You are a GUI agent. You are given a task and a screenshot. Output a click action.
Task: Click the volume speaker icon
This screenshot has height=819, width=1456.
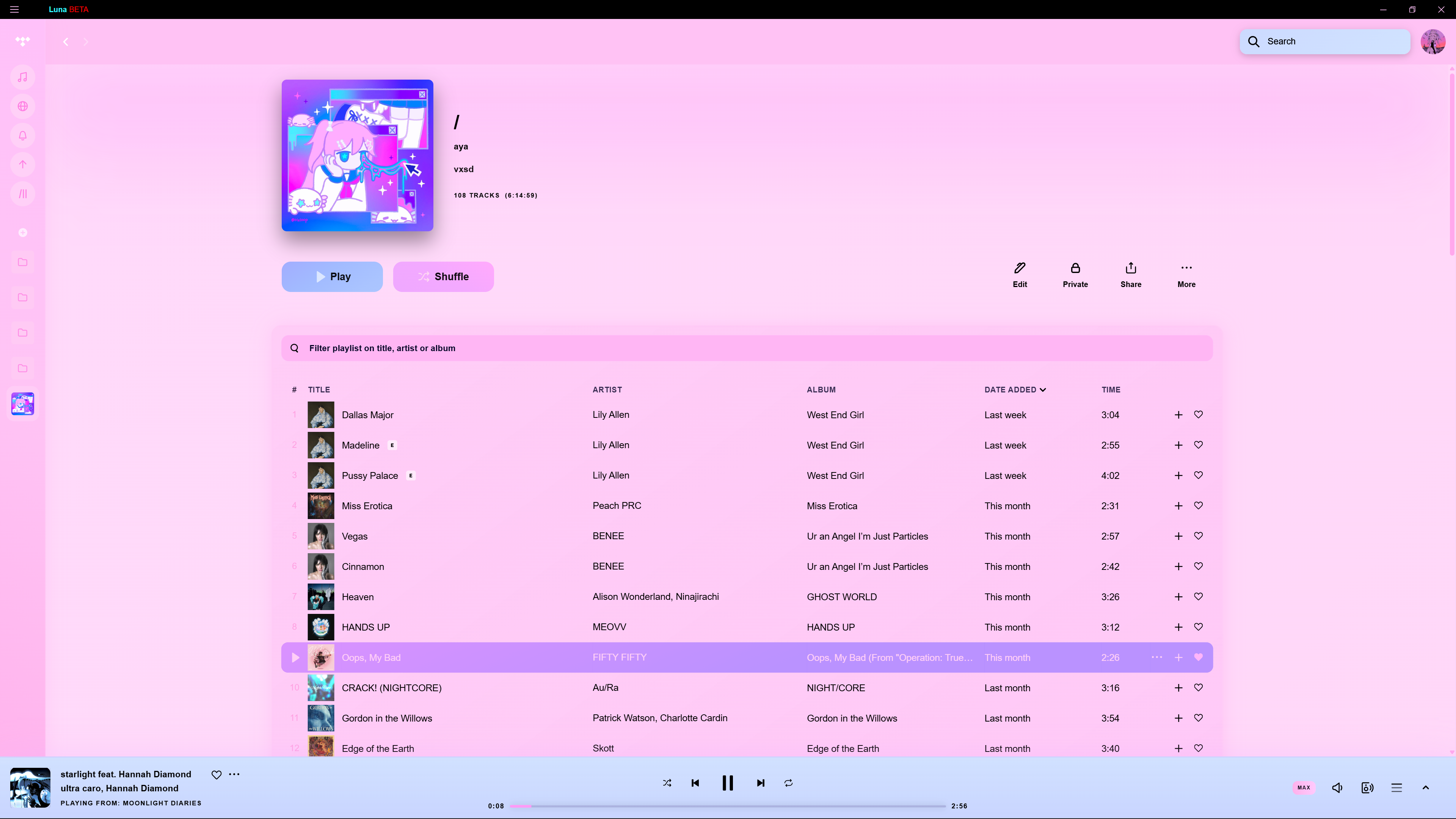1337,788
